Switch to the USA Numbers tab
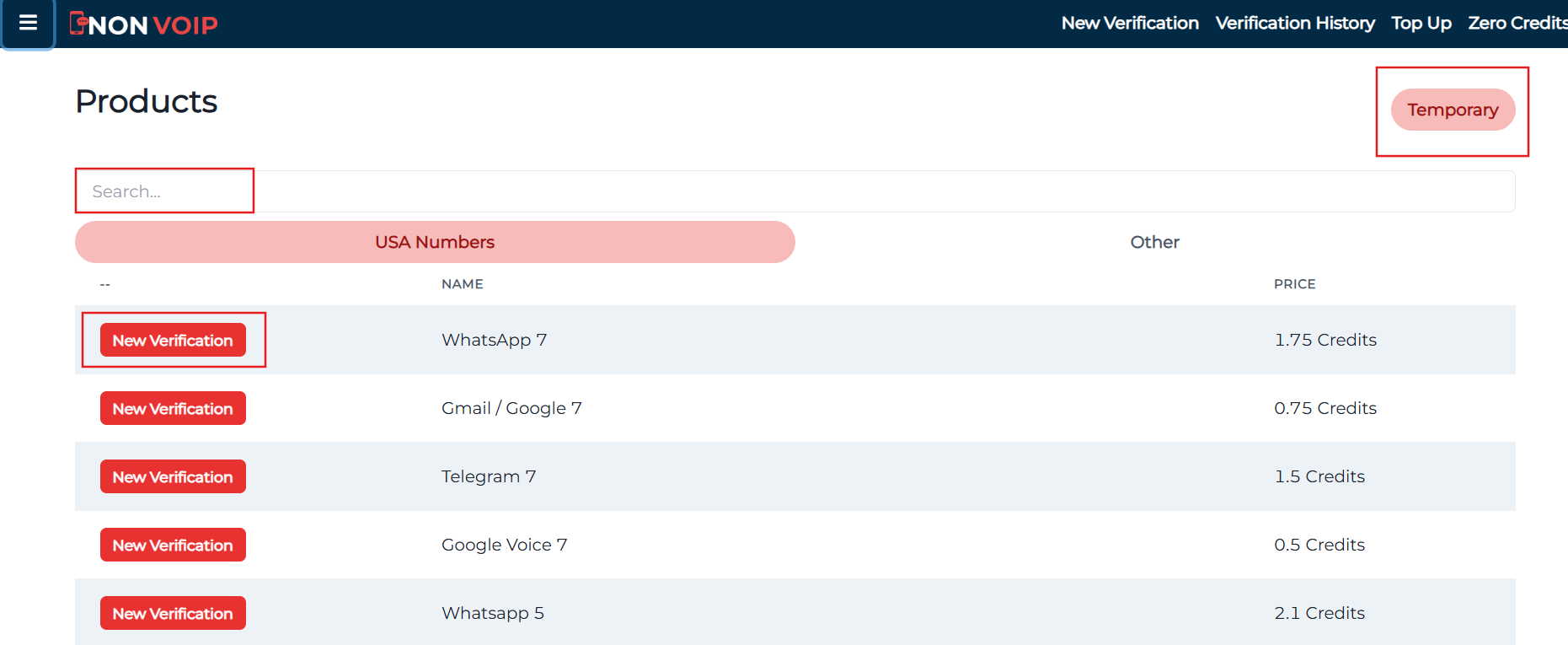Viewport: 1568px width, 645px height. tap(435, 242)
